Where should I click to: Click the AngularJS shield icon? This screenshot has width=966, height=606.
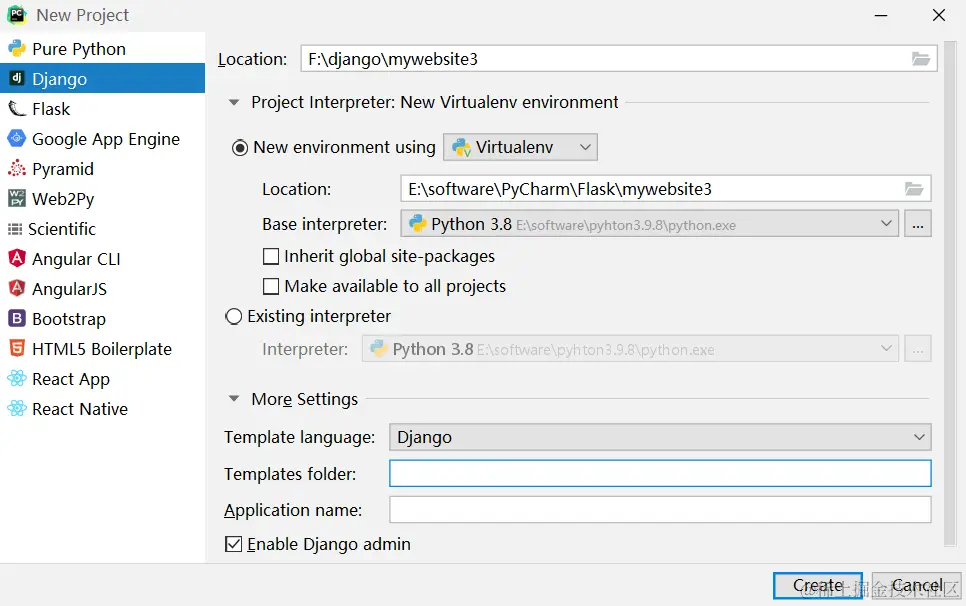pos(17,288)
